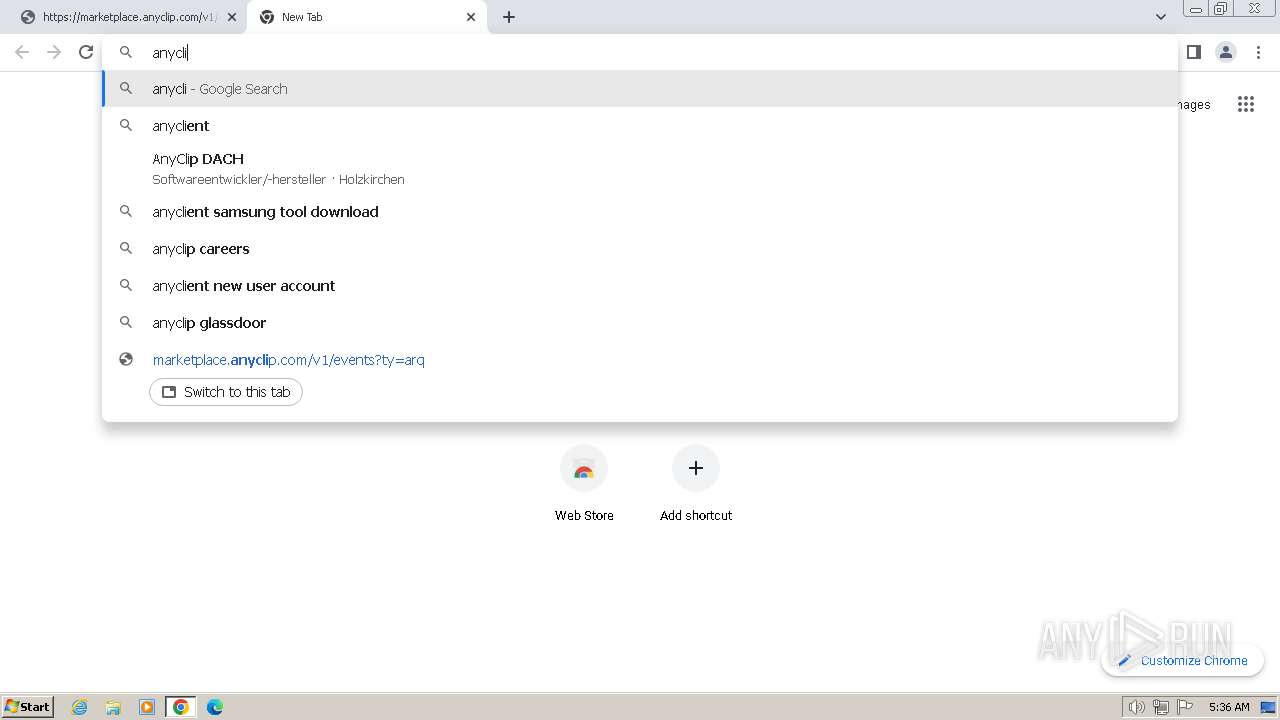This screenshot has width=1280, height=720.
Task: Pick 'anyclient new user account' suggestion
Action: (640, 285)
